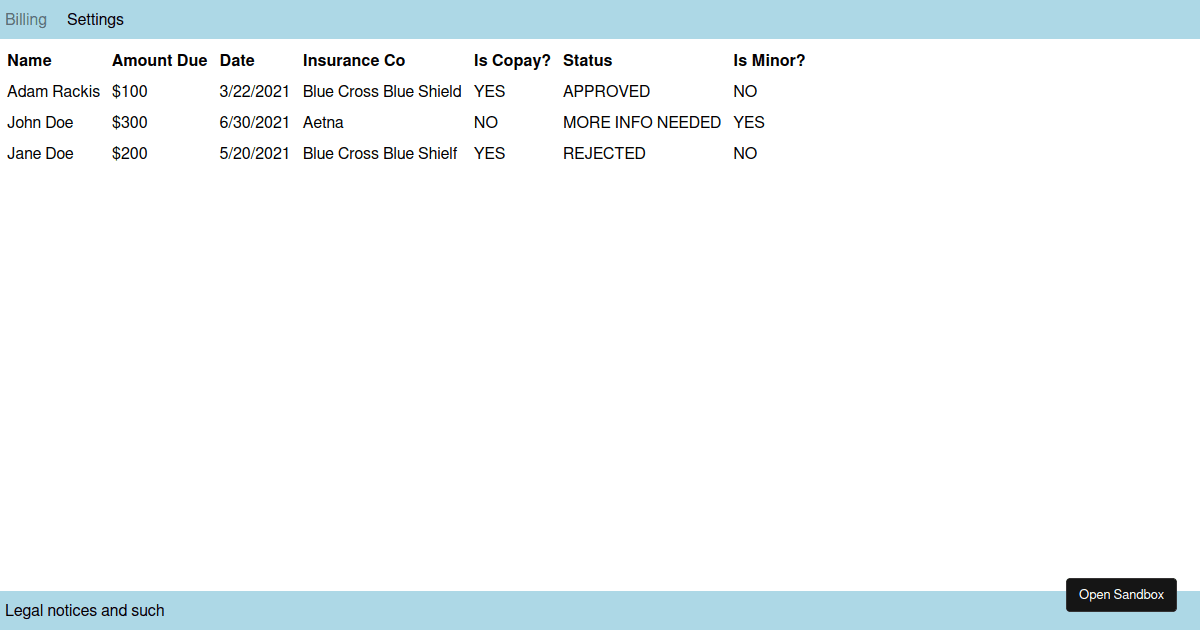Viewport: 1200px width, 630px height.
Task: Open the Billing nav link
Action: [x=26, y=20]
